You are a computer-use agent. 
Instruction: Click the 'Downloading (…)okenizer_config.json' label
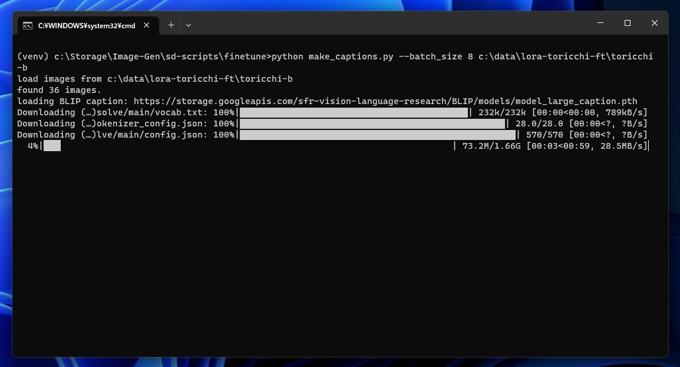[x=112, y=124]
